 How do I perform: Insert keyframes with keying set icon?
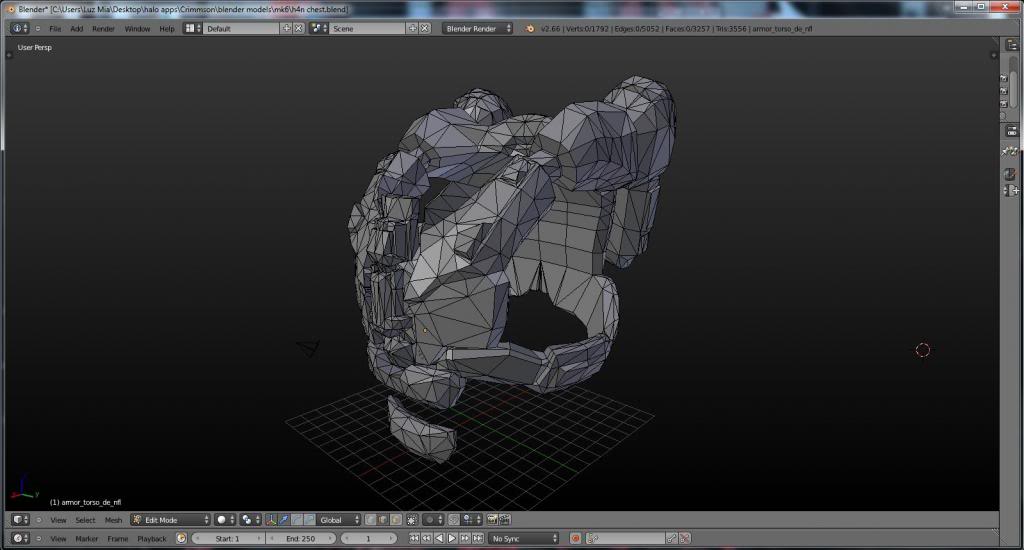tap(672, 539)
